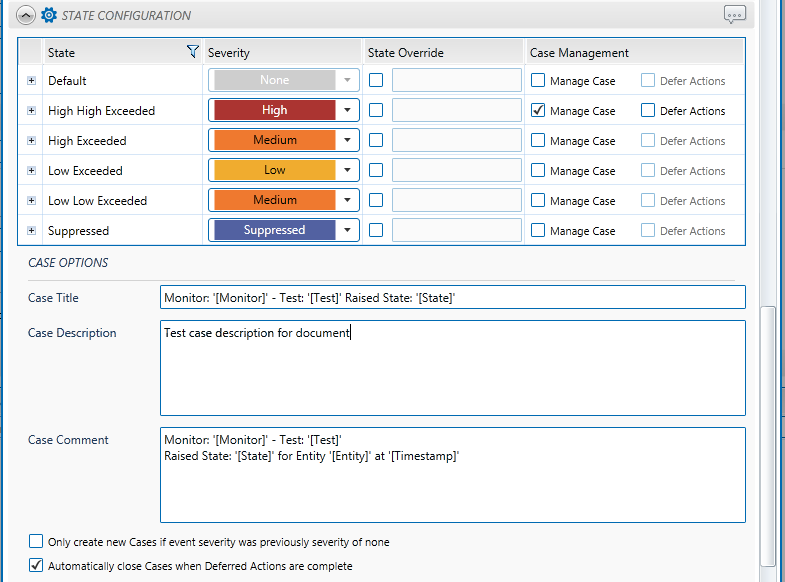Check State Override for High Exceeded
Viewport: 785px width, 582px height.
point(376,141)
